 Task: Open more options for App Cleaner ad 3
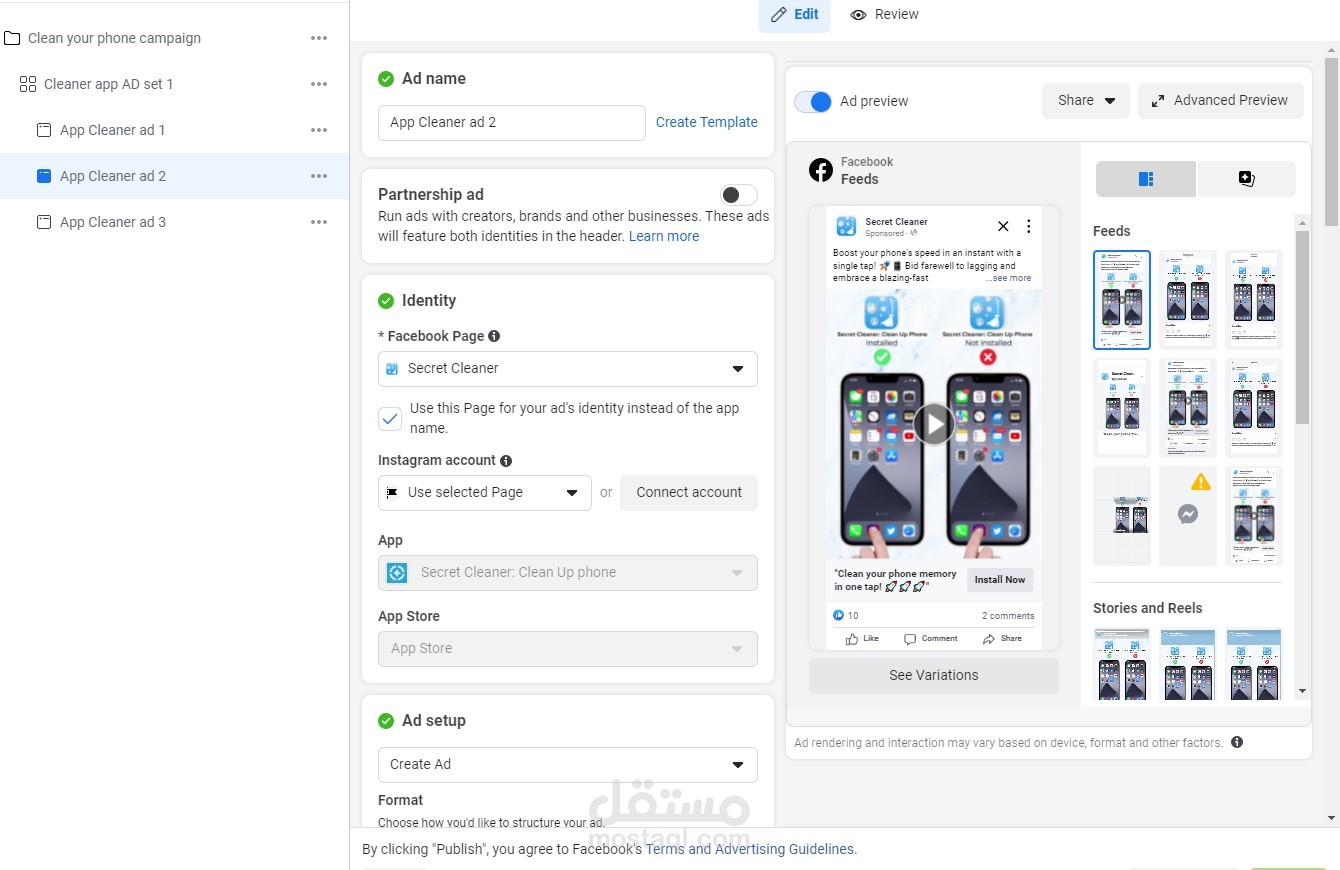click(x=319, y=222)
